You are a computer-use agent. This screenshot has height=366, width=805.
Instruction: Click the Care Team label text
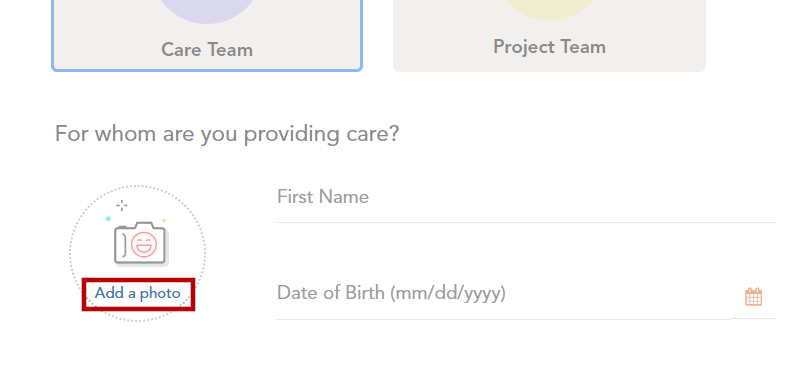207,50
